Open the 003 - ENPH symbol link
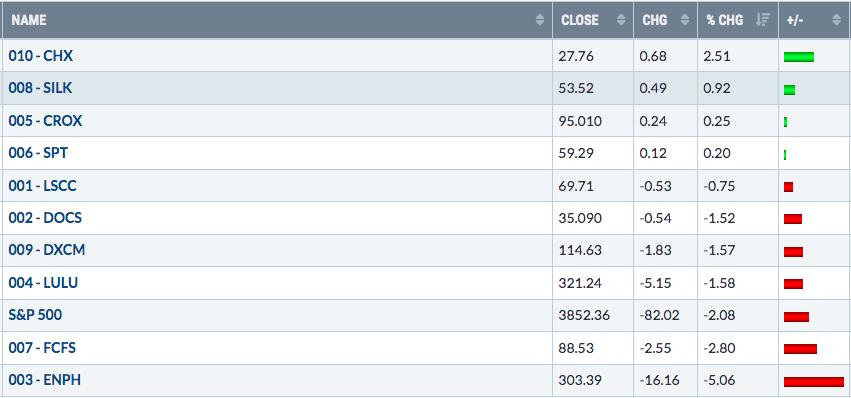This screenshot has height=398, width=851. click(45, 380)
